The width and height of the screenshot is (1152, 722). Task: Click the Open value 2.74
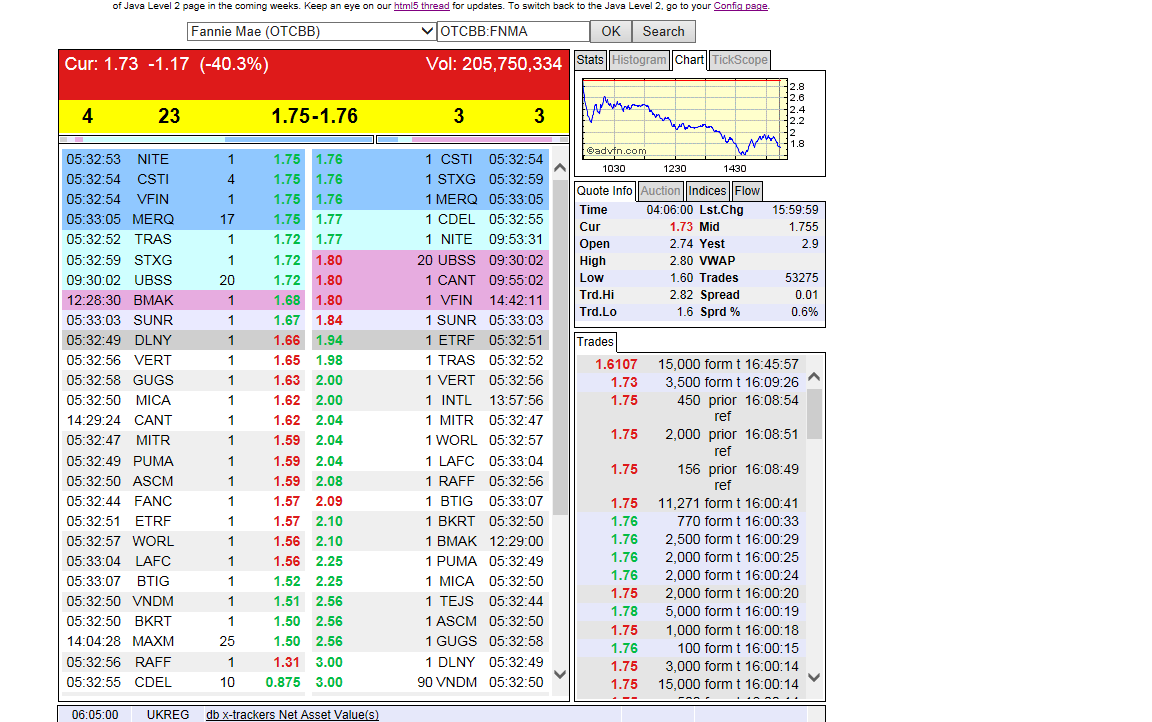pos(681,245)
